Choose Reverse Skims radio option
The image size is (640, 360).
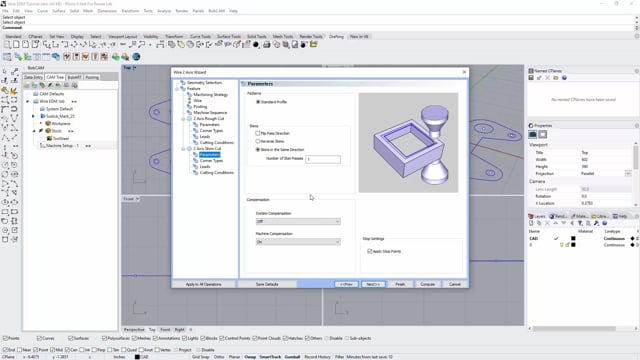[x=258, y=141]
